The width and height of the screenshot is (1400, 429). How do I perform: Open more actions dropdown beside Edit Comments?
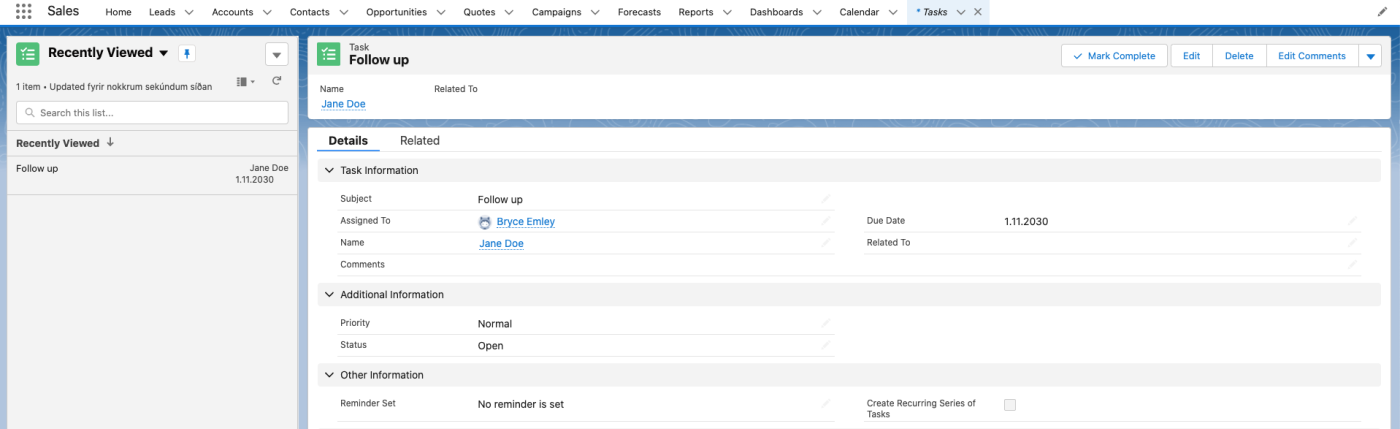click(1370, 56)
